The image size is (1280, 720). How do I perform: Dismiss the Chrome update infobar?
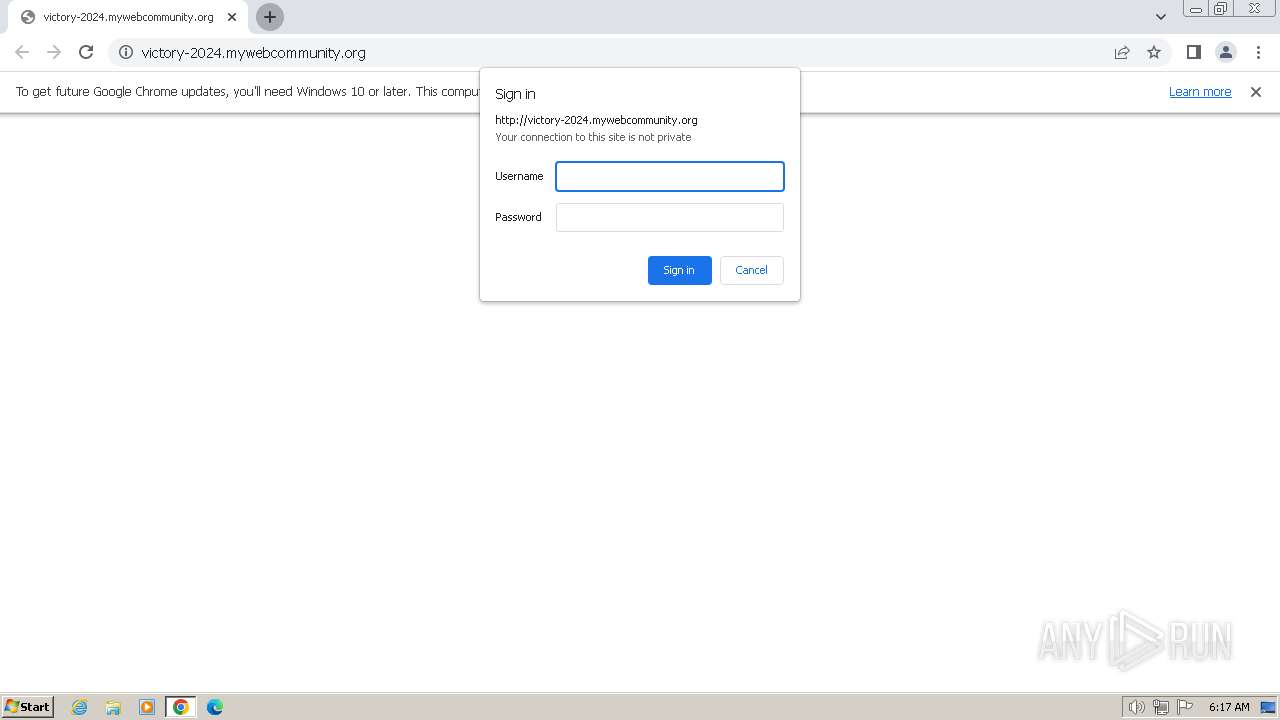pyautogui.click(x=1256, y=91)
